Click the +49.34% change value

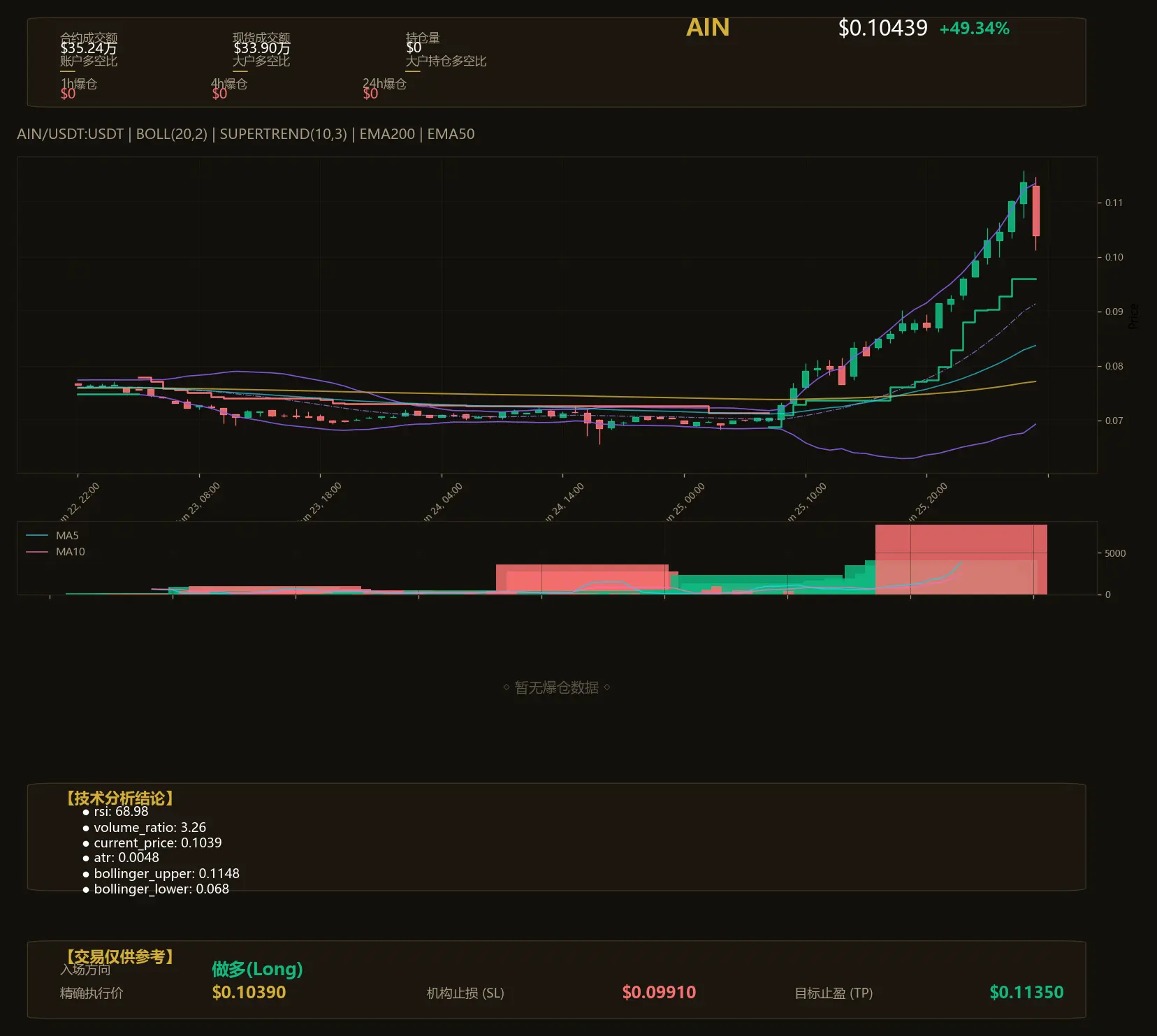pos(974,29)
